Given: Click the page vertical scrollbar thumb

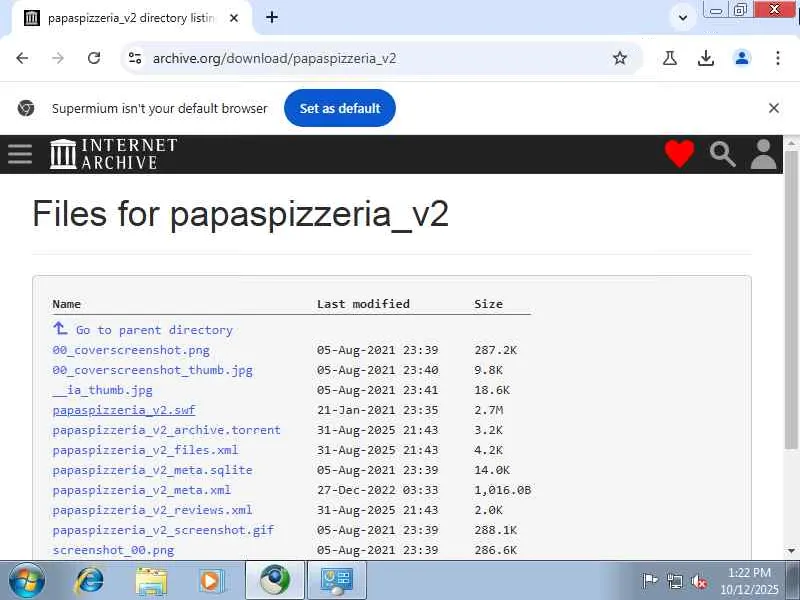Looking at the screenshot, I should pyautogui.click(x=791, y=300).
